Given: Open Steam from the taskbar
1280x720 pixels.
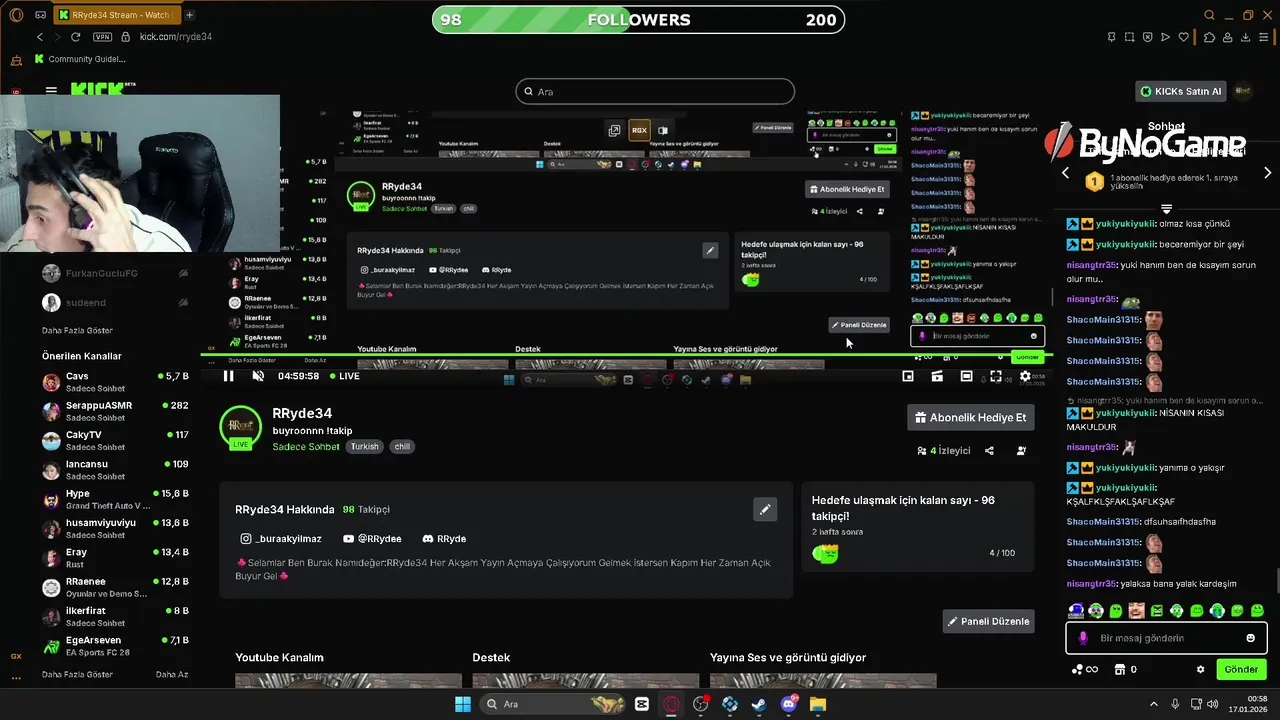Looking at the screenshot, I should tap(760, 704).
